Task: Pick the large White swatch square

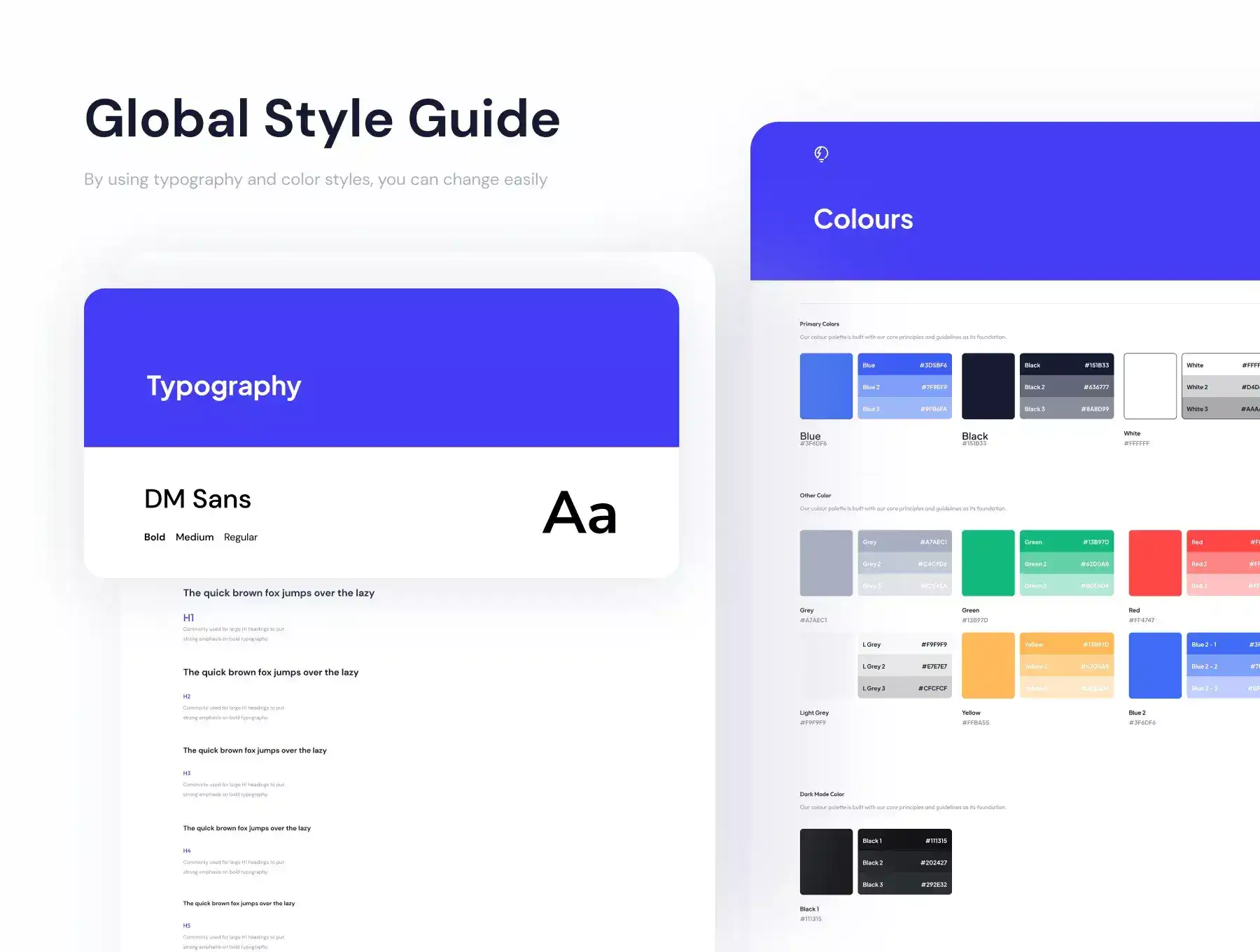Action: point(1149,386)
